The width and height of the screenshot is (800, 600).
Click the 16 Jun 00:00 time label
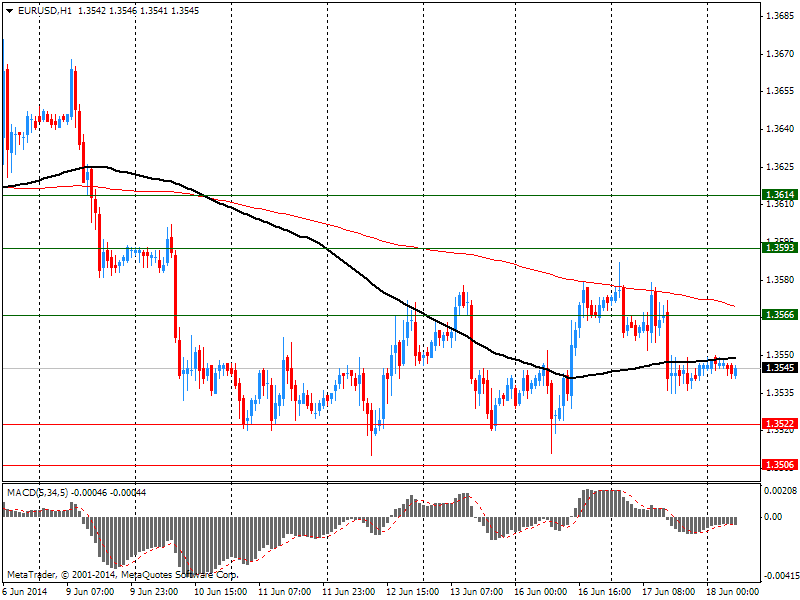point(541,592)
